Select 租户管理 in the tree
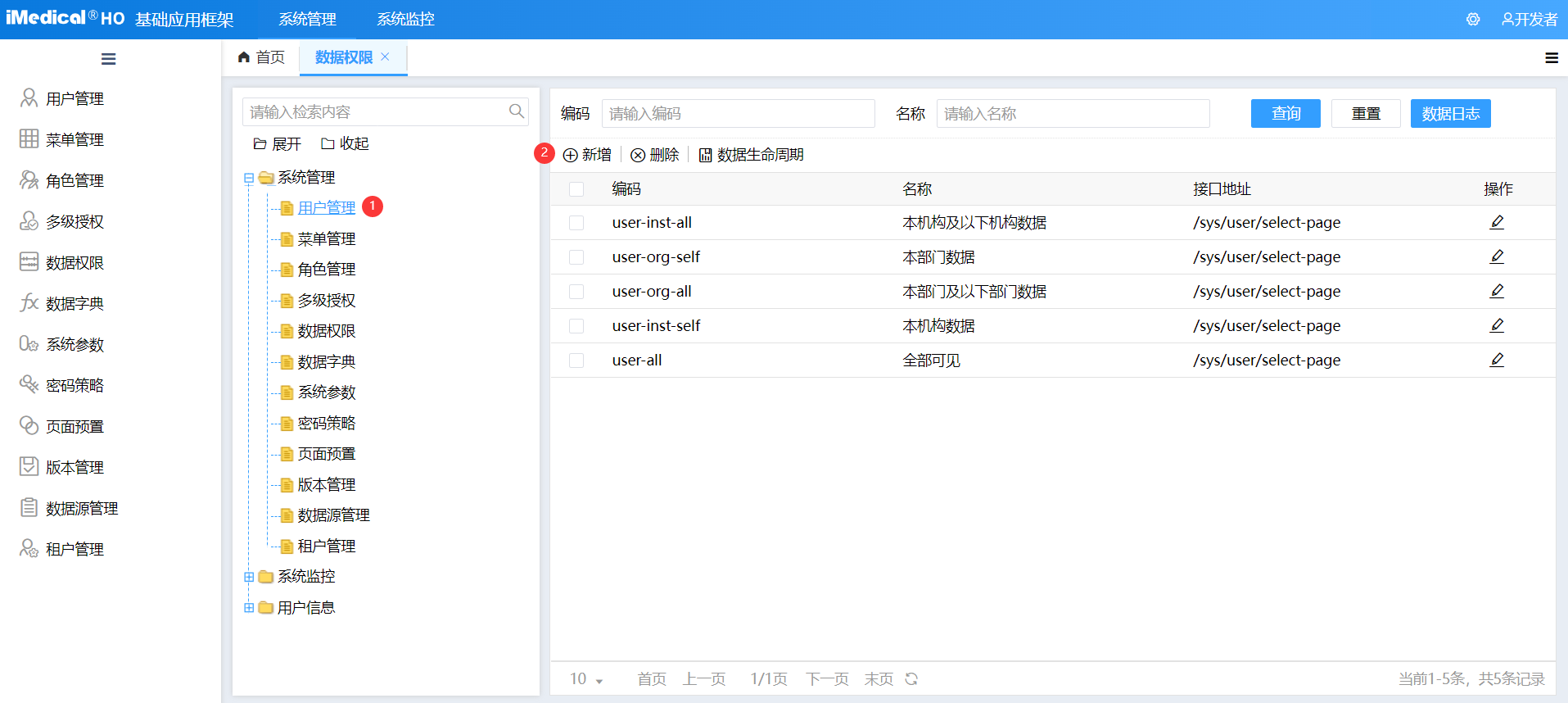 tap(327, 547)
